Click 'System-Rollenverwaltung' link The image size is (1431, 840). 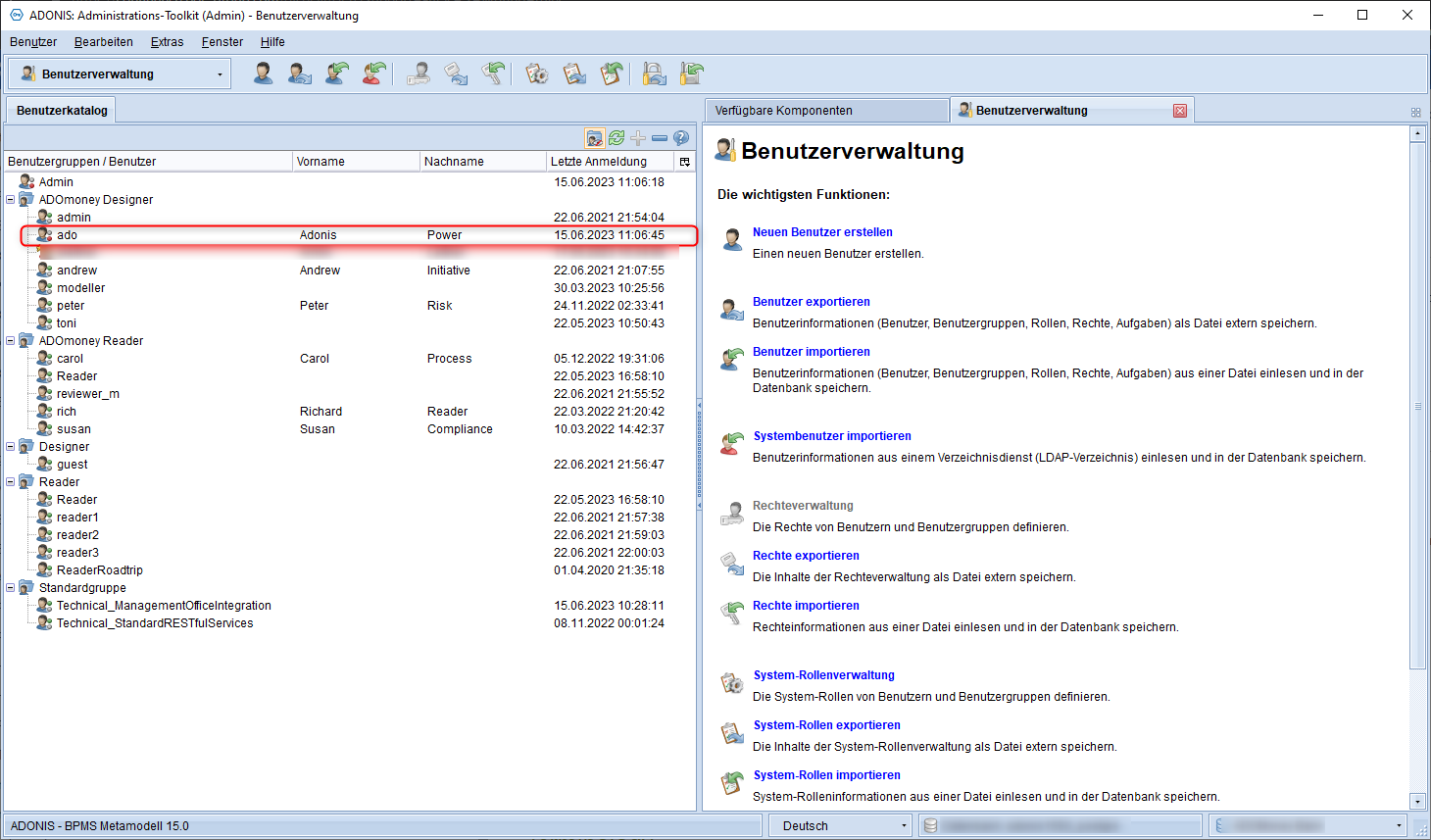[x=823, y=675]
